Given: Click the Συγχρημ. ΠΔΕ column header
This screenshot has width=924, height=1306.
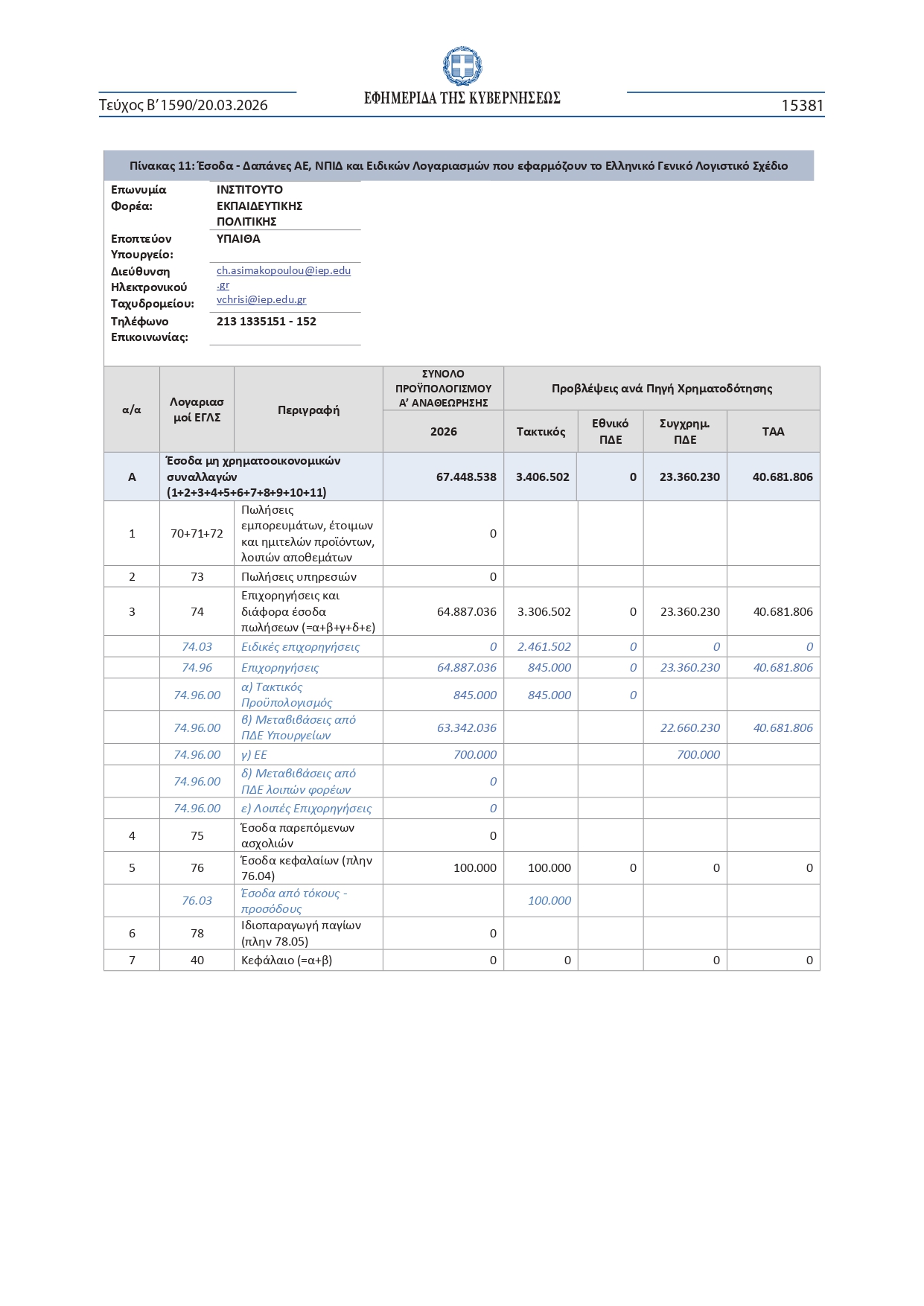Looking at the screenshot, I should point(684,432).
